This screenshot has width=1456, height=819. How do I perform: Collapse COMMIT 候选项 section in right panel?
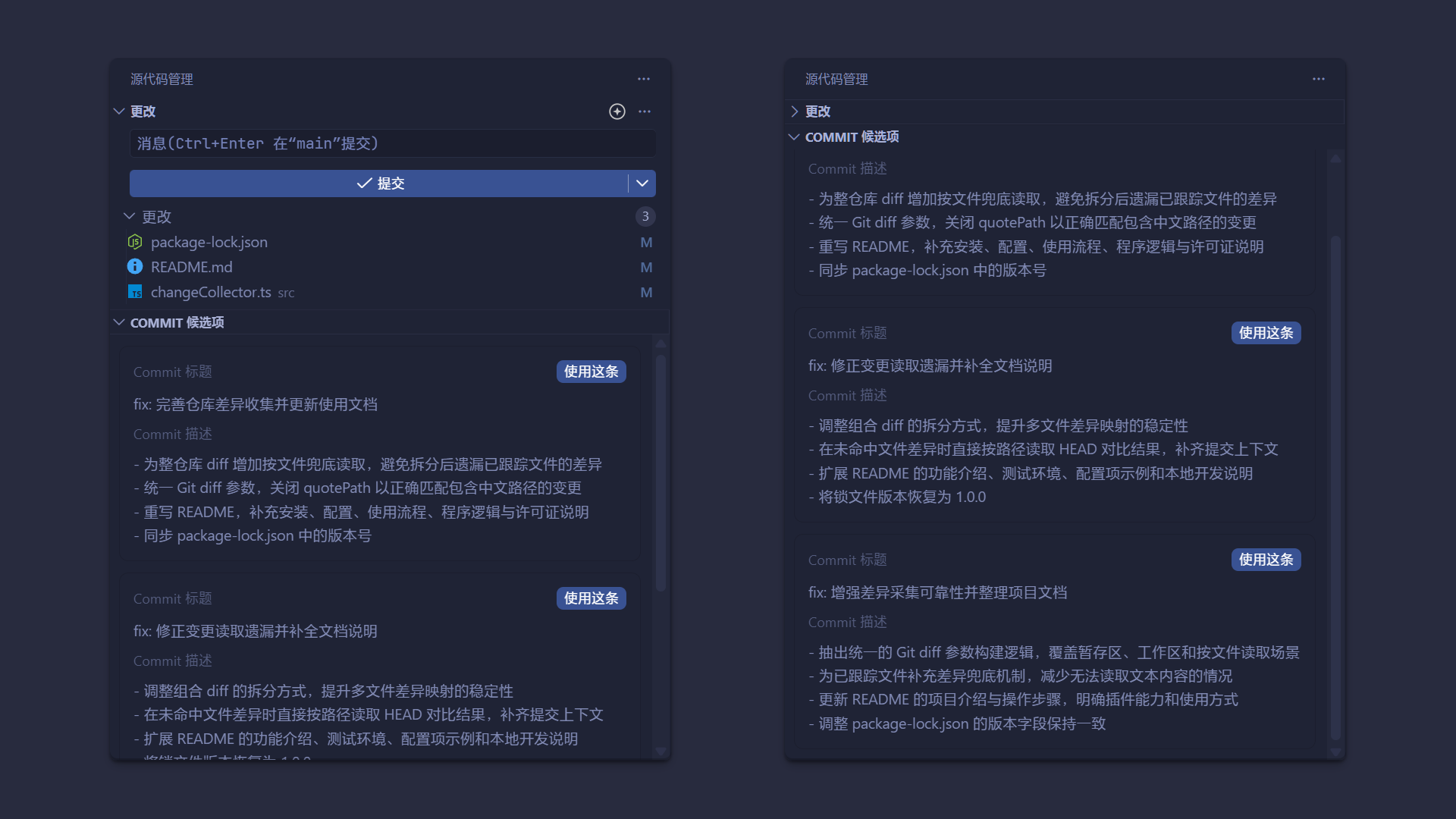tap(794, 137)
